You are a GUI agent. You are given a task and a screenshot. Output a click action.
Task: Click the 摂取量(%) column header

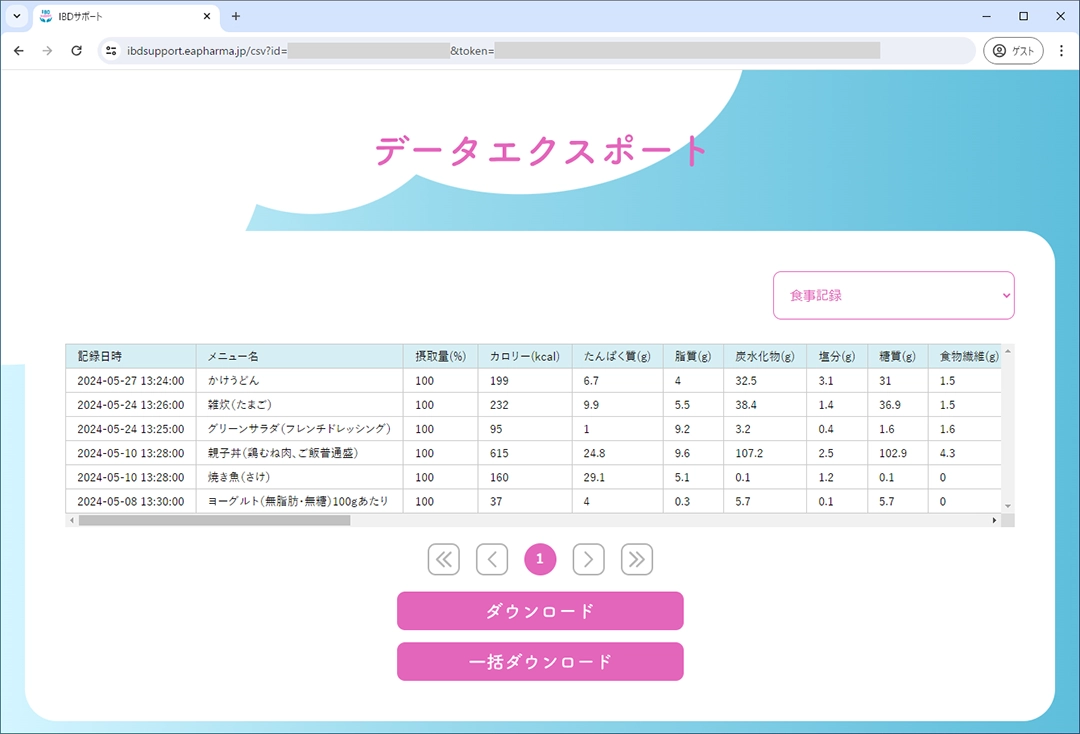pos(441,356)
